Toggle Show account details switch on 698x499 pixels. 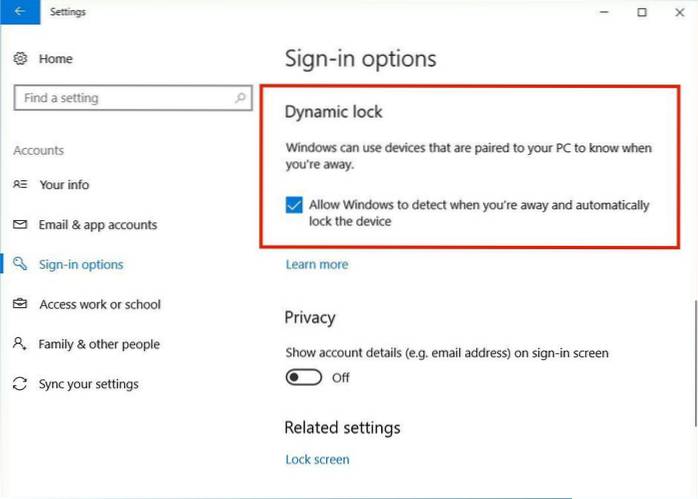pyautogui.click(x=304, y=377)
